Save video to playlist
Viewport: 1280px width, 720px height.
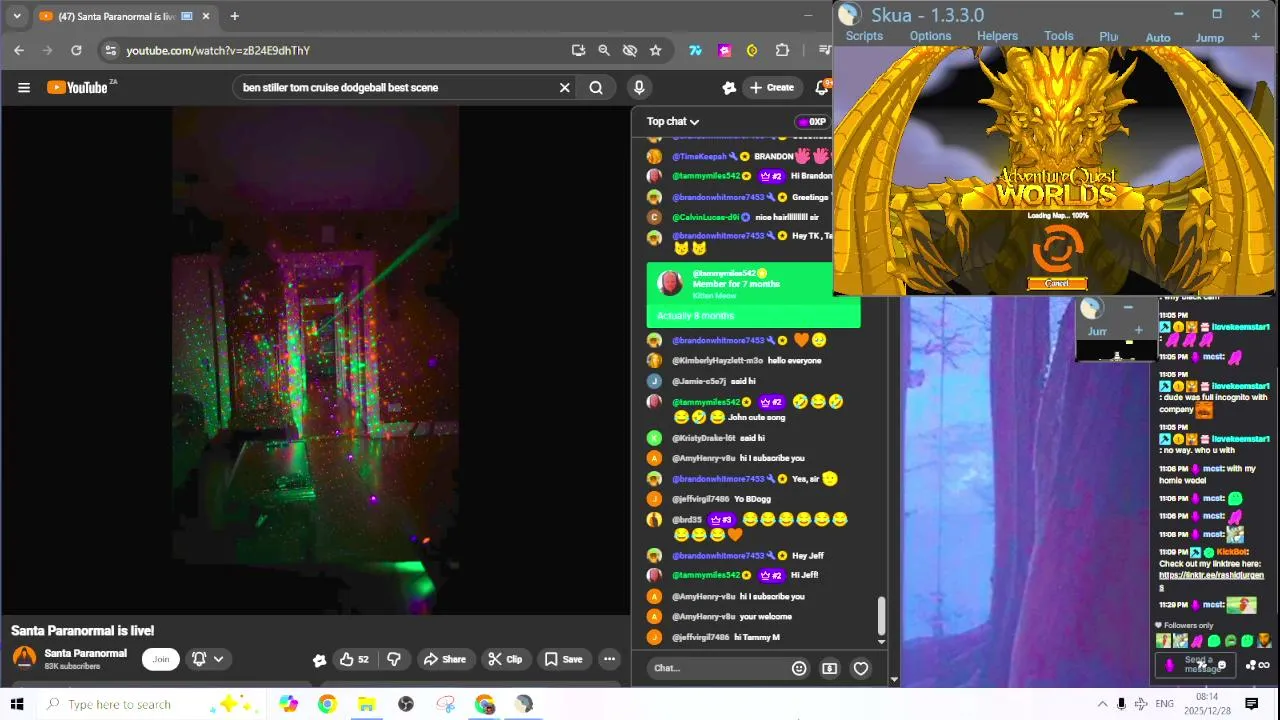tap(563, 659)
